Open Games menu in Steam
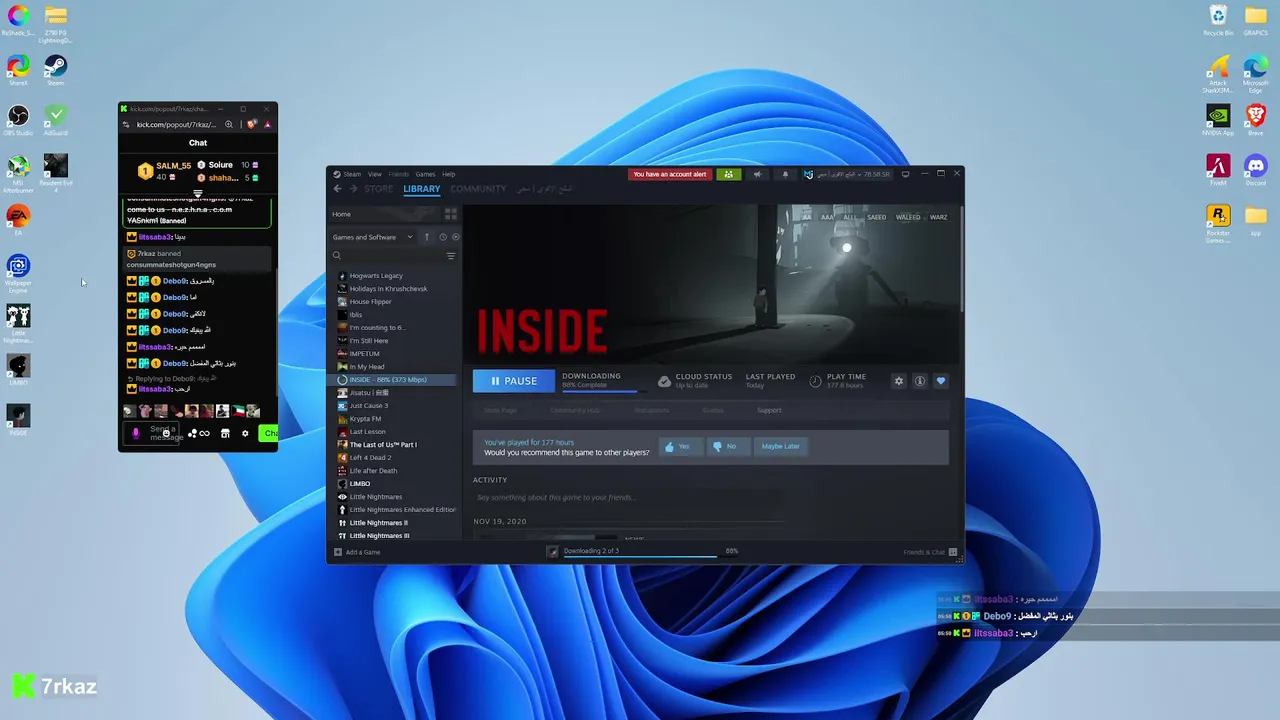The image size is (1280, 720). click(x=425, y=174)
